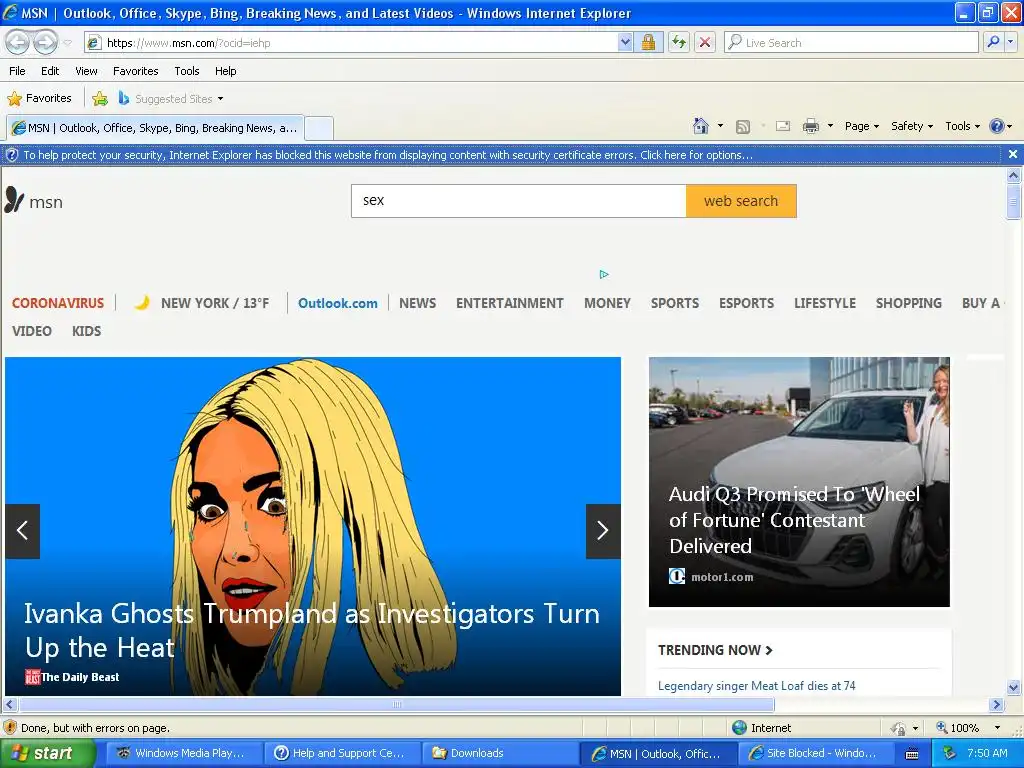
Task: Open the Tools menu in the menu bar
Action: tap(187, 71)
